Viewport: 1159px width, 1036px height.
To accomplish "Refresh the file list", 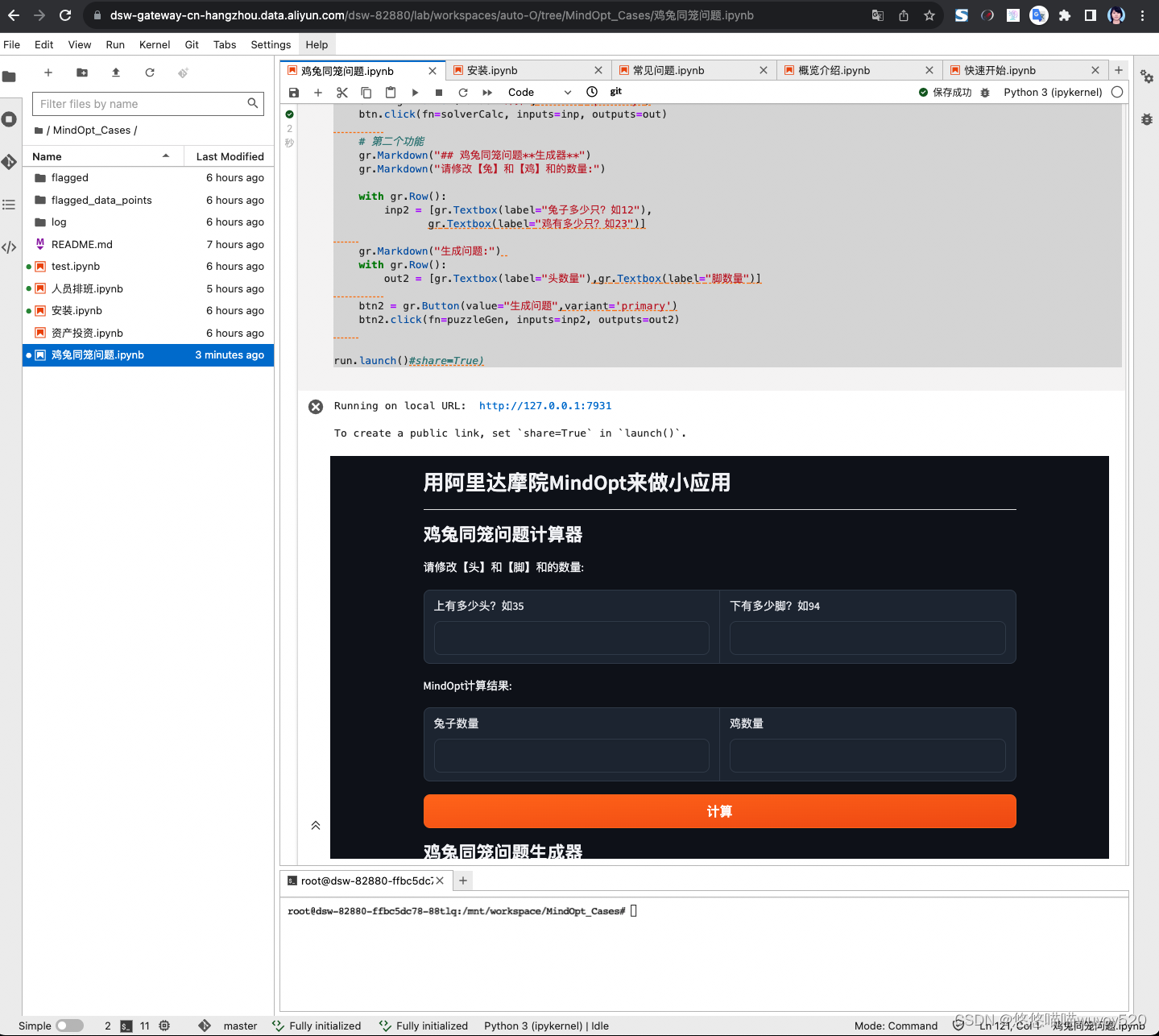I will tap(150, 73).
